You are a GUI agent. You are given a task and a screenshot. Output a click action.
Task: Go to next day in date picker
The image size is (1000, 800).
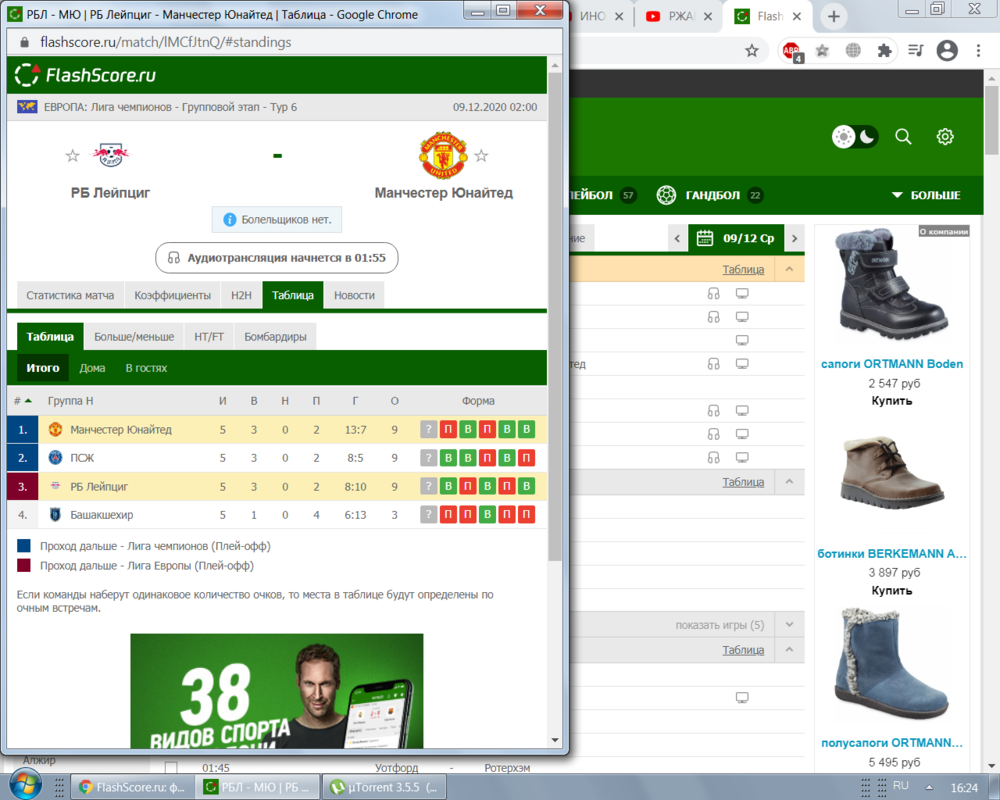[x=795, y=239]
